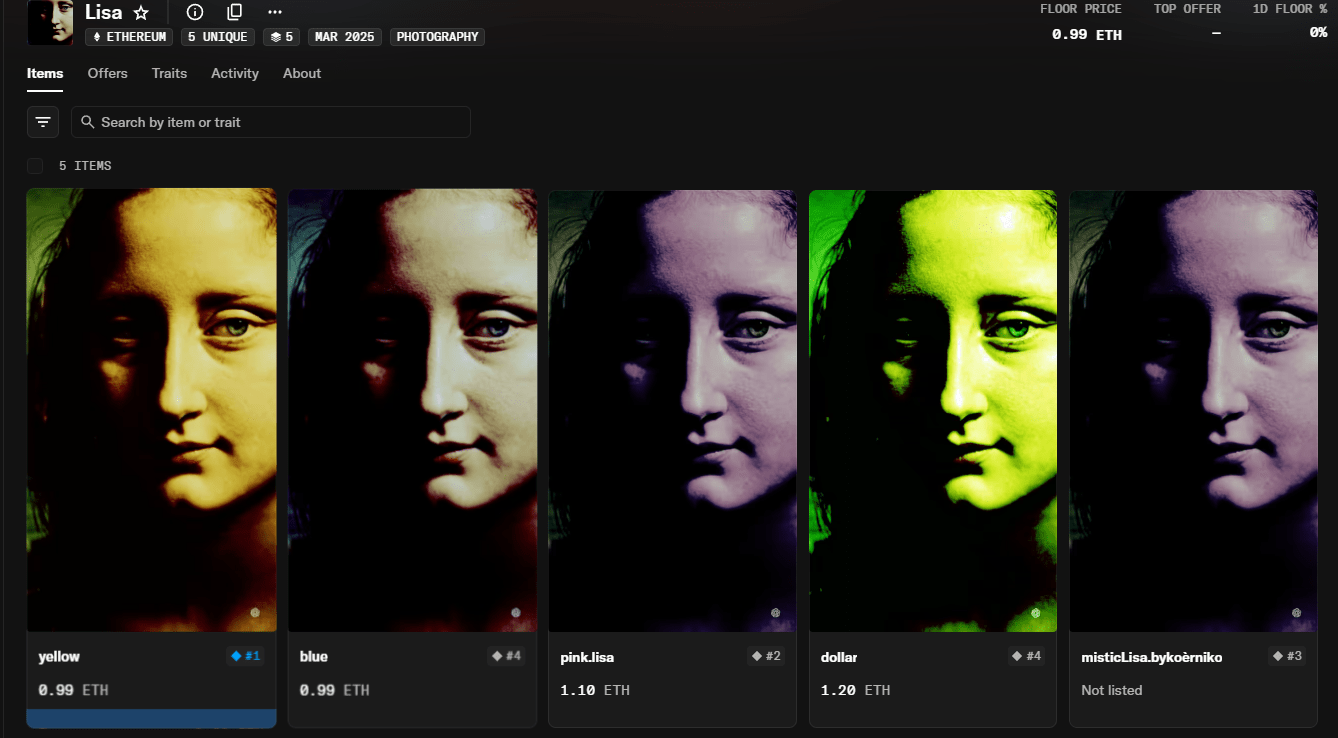Click the 0.99 ETH price on blue card
Viewport: 1338px width, 738px height.
(x=334, y=690)
